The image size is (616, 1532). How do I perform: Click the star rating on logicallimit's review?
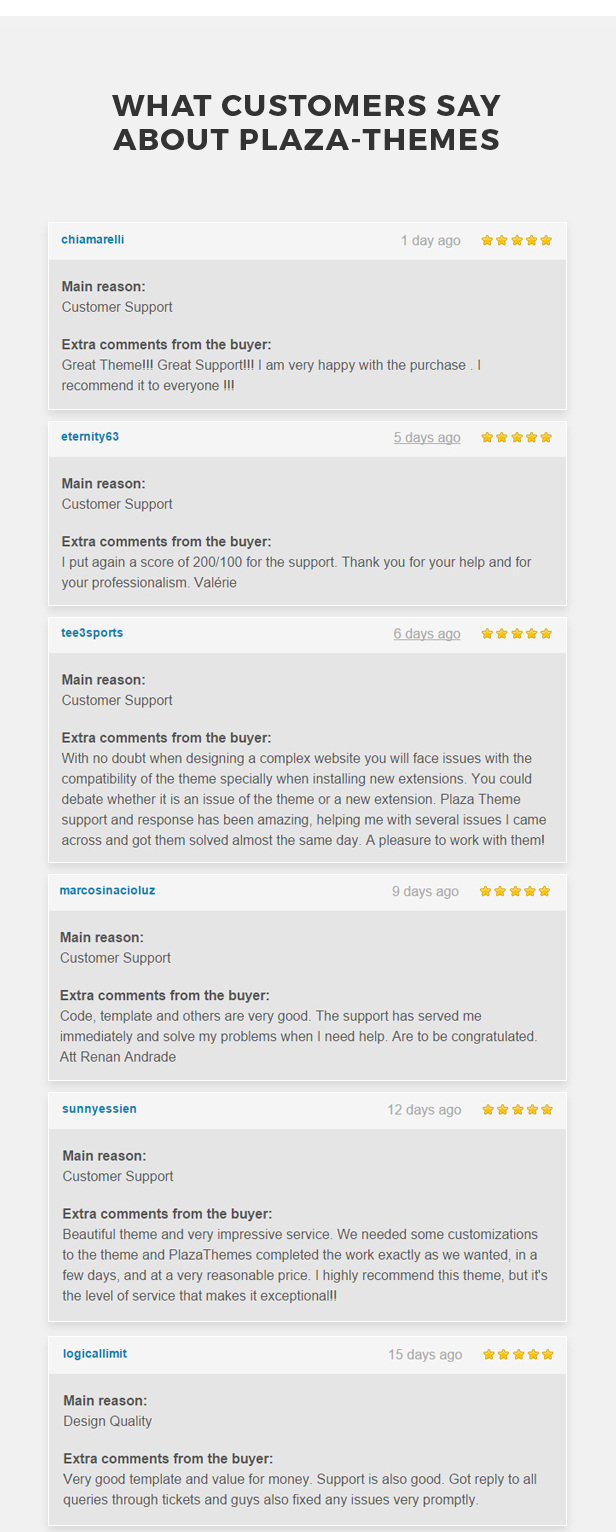(x=518, y=1354)
